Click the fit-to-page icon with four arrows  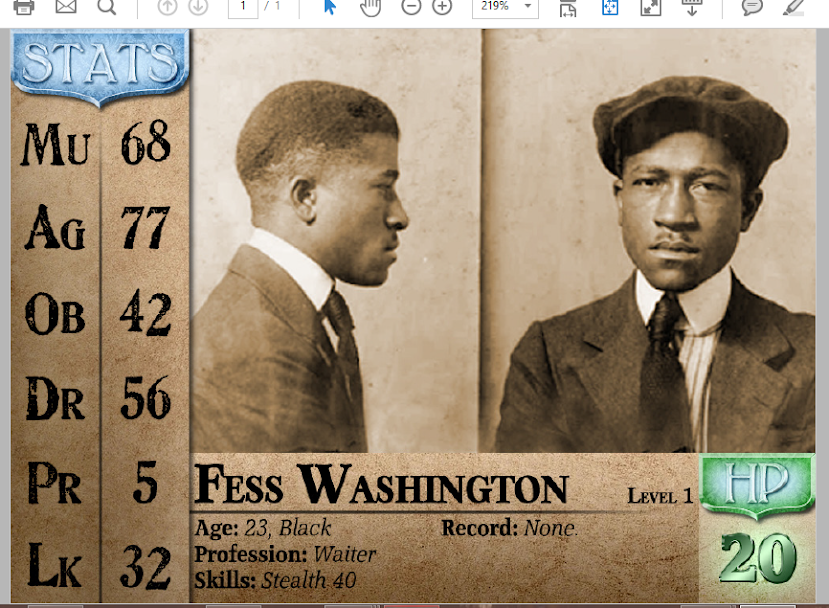[610, 7]
